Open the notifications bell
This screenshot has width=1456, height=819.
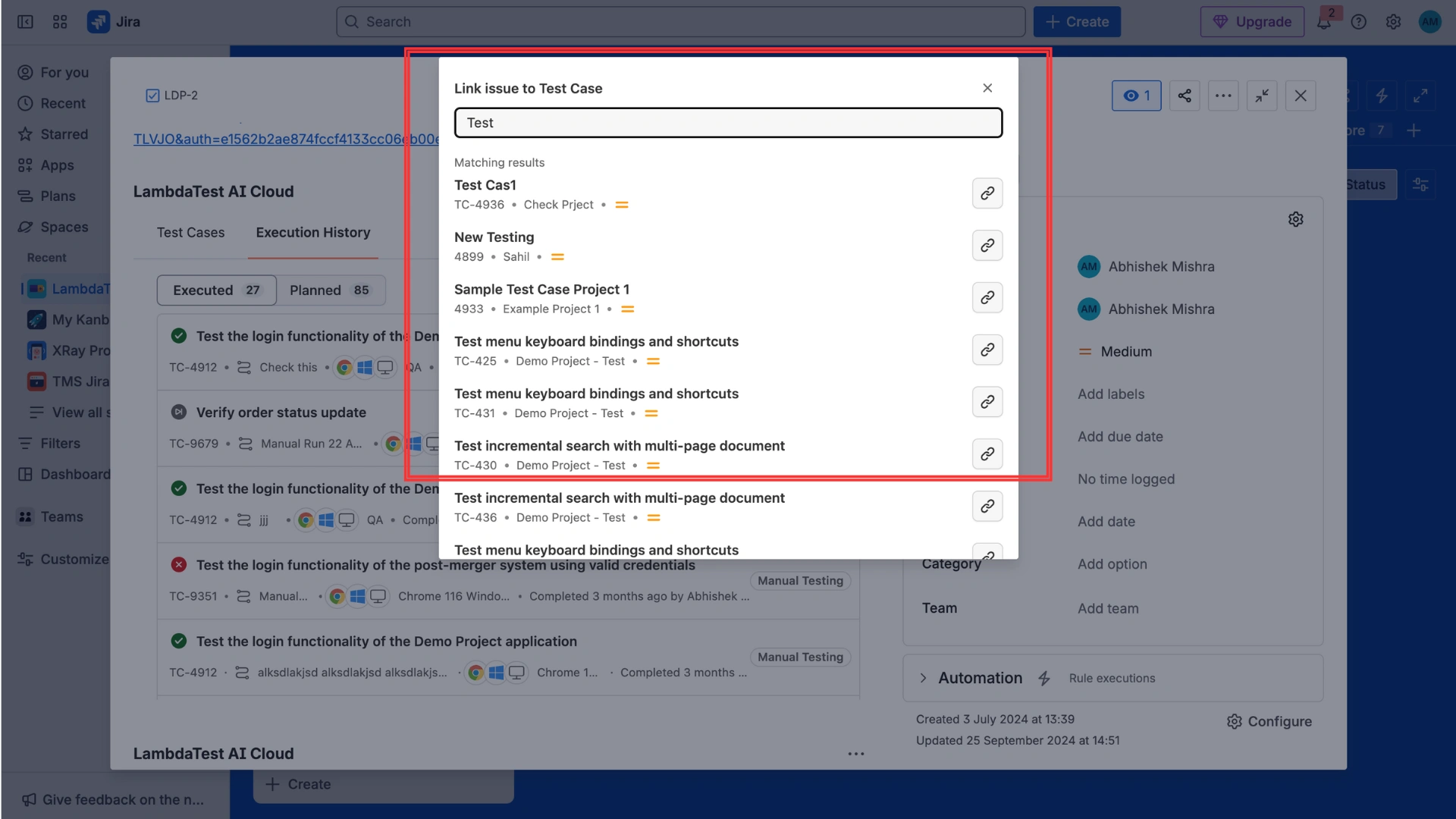[1323, 22]
